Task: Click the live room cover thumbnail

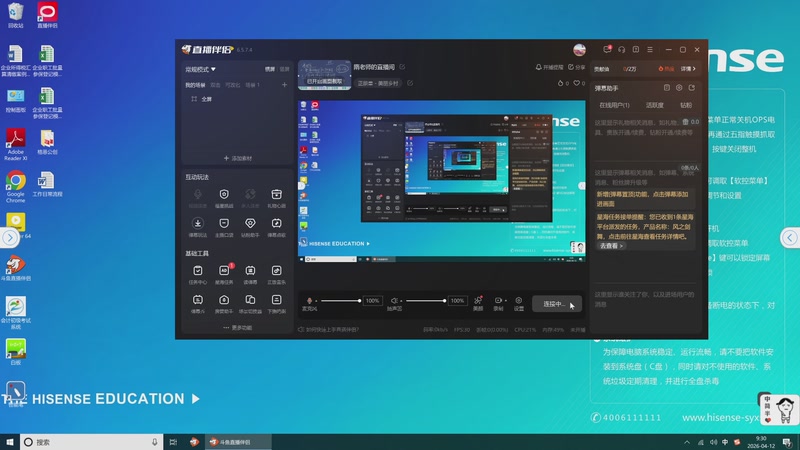Action: point(324,76)
